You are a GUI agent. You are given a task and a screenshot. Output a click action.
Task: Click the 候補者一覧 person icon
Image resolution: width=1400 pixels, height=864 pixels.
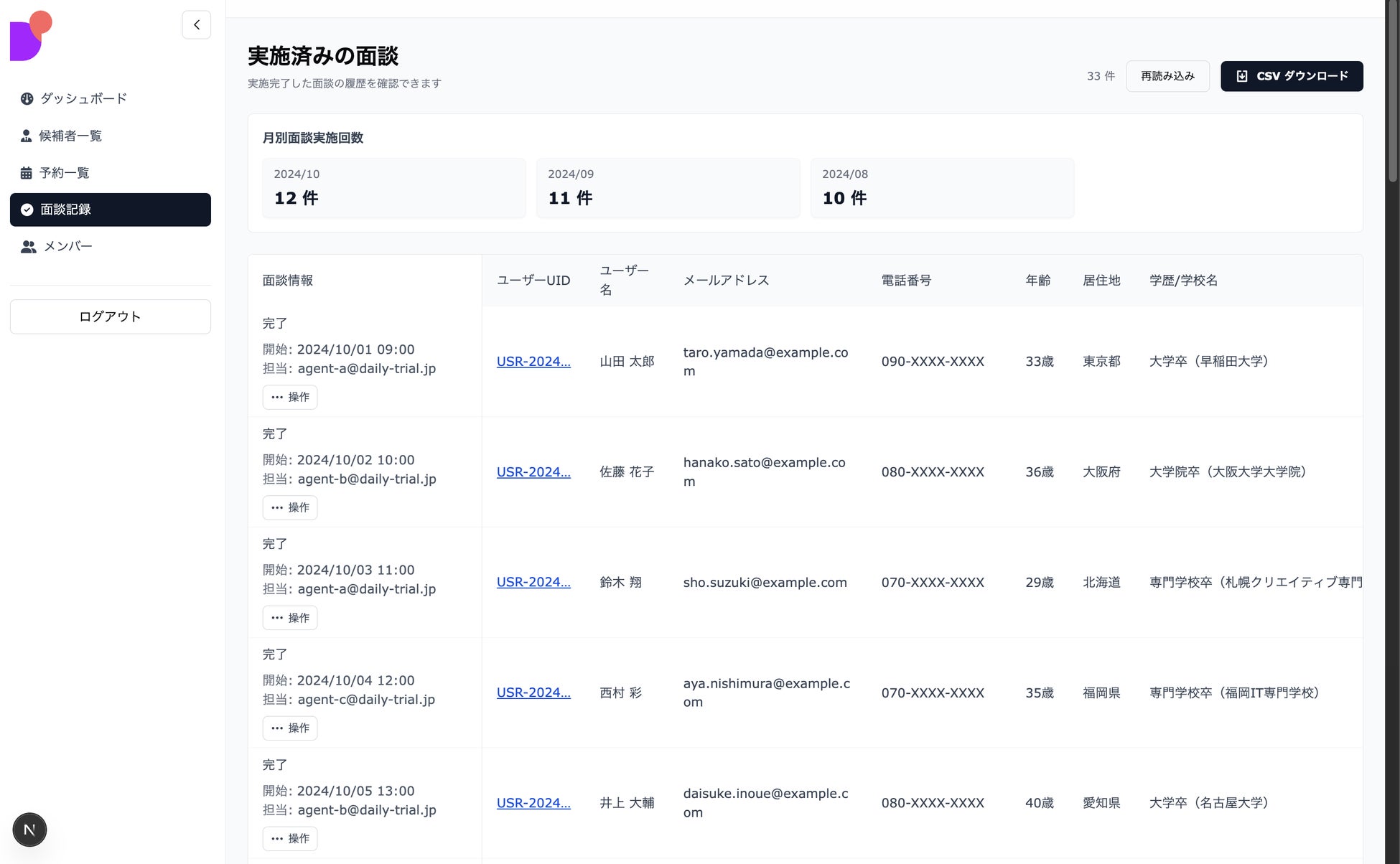pos(27,136)
